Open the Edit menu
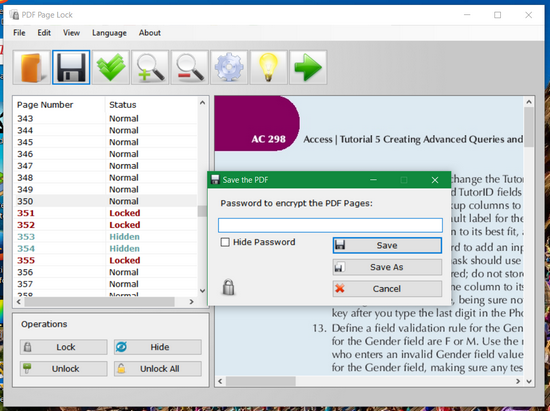550x411 pixels. [44, 33]
